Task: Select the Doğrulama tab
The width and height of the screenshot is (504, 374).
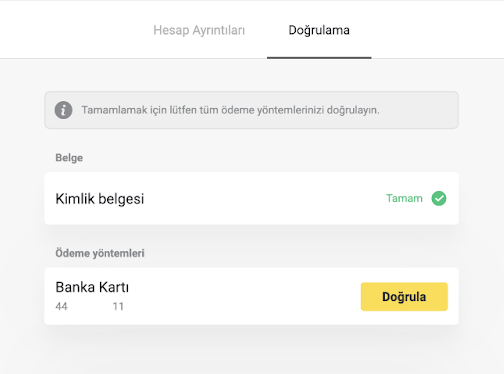Action: click(x=319, y=30)
